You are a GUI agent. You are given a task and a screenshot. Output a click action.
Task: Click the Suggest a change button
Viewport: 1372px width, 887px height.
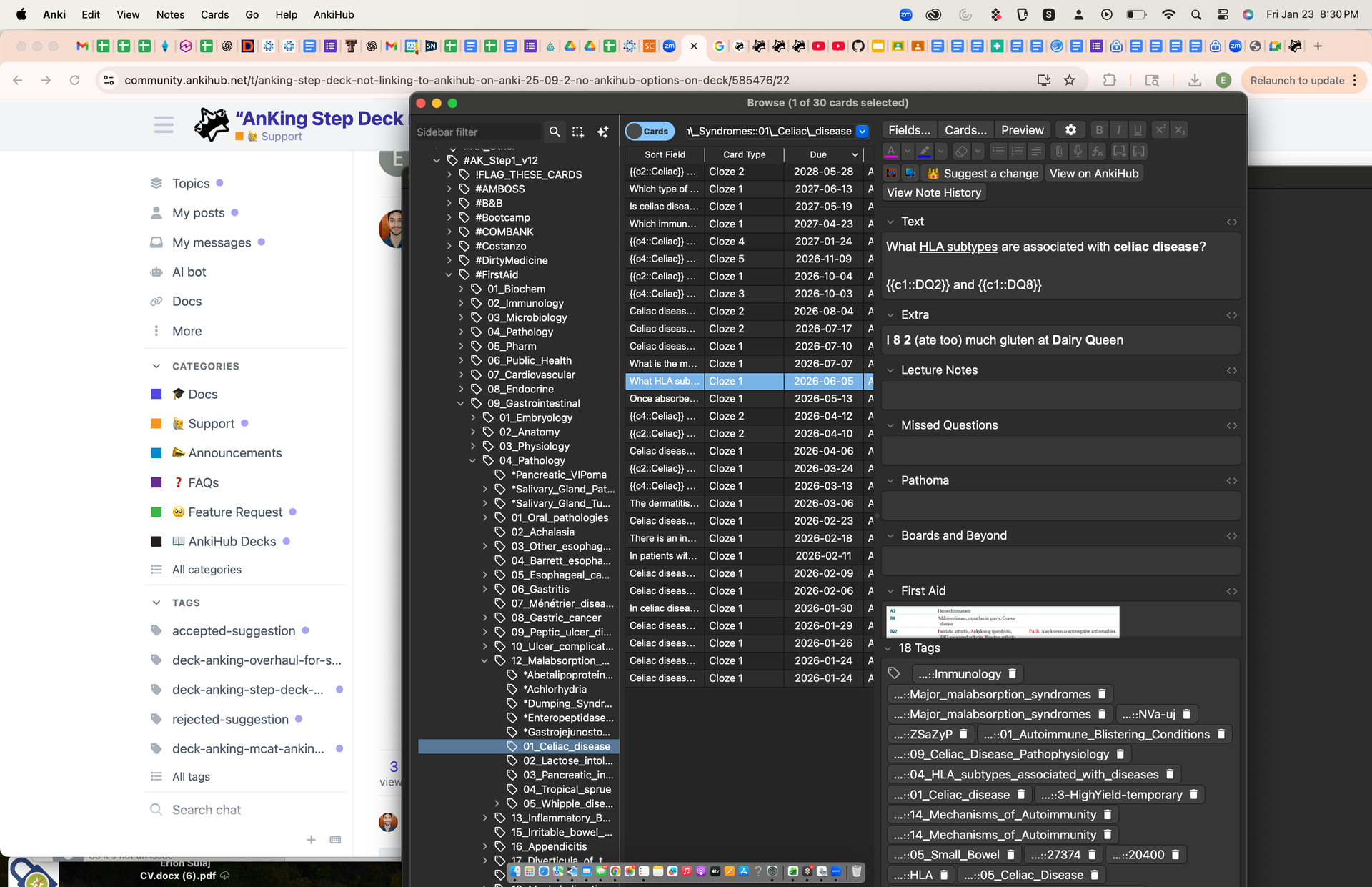click(x=983, y=173)
